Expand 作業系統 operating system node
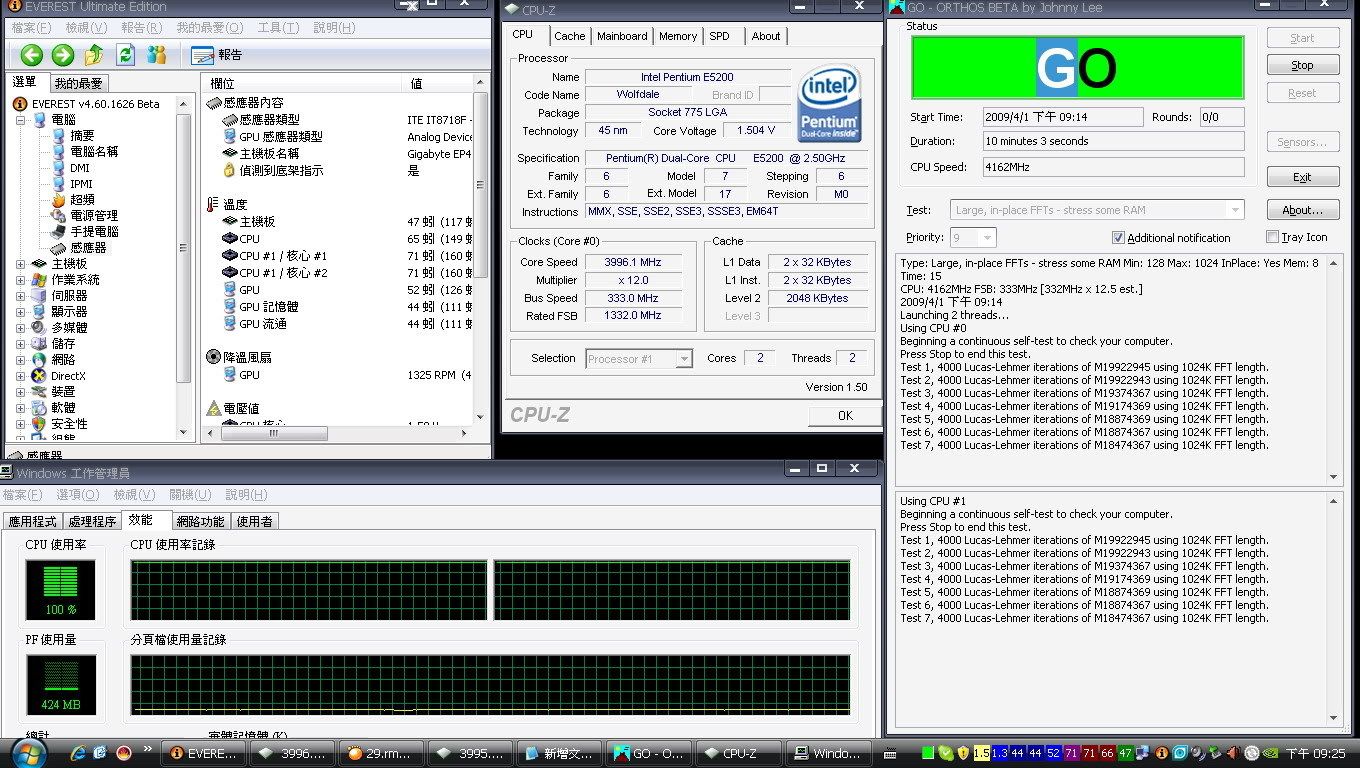 click(21, 280)
